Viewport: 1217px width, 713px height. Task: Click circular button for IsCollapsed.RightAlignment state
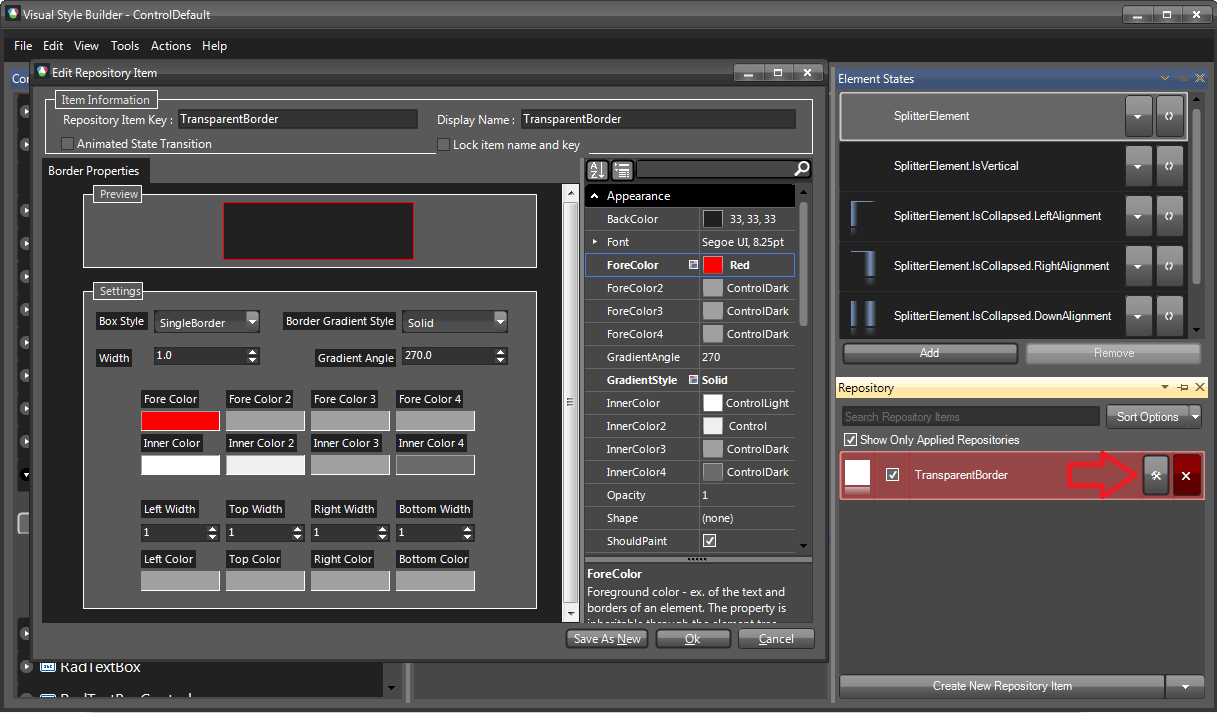click(x=1168, y=266)
